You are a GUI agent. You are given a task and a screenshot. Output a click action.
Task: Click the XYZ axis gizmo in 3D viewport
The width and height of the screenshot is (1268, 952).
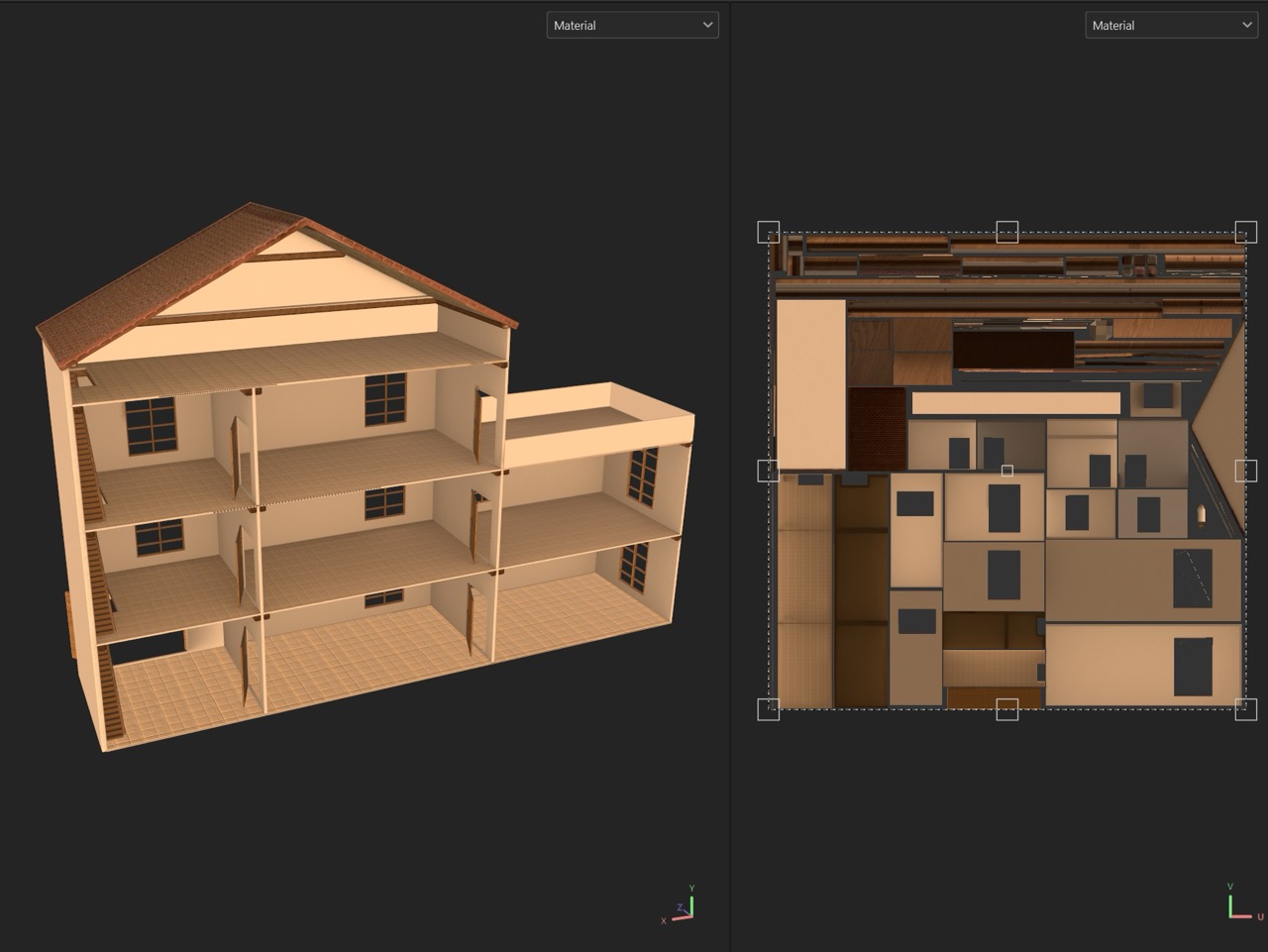679,904
